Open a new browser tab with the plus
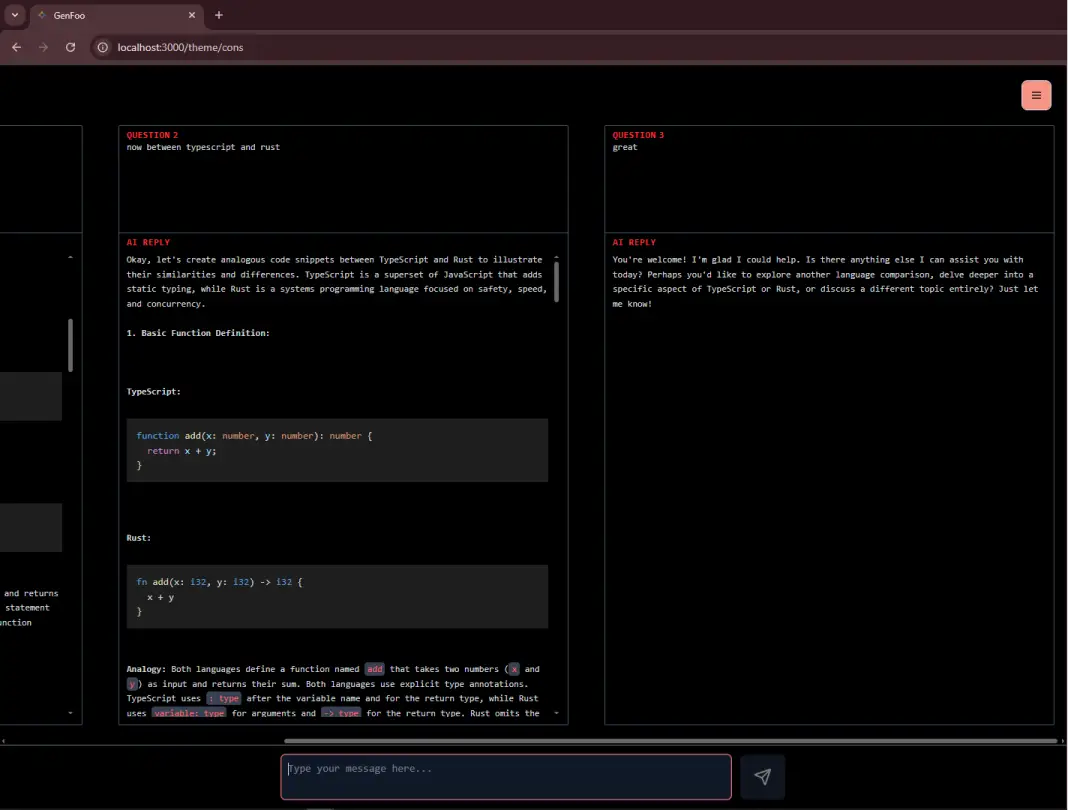The width and height of the screenshot is (1068, 810). [x=218, y=15]
